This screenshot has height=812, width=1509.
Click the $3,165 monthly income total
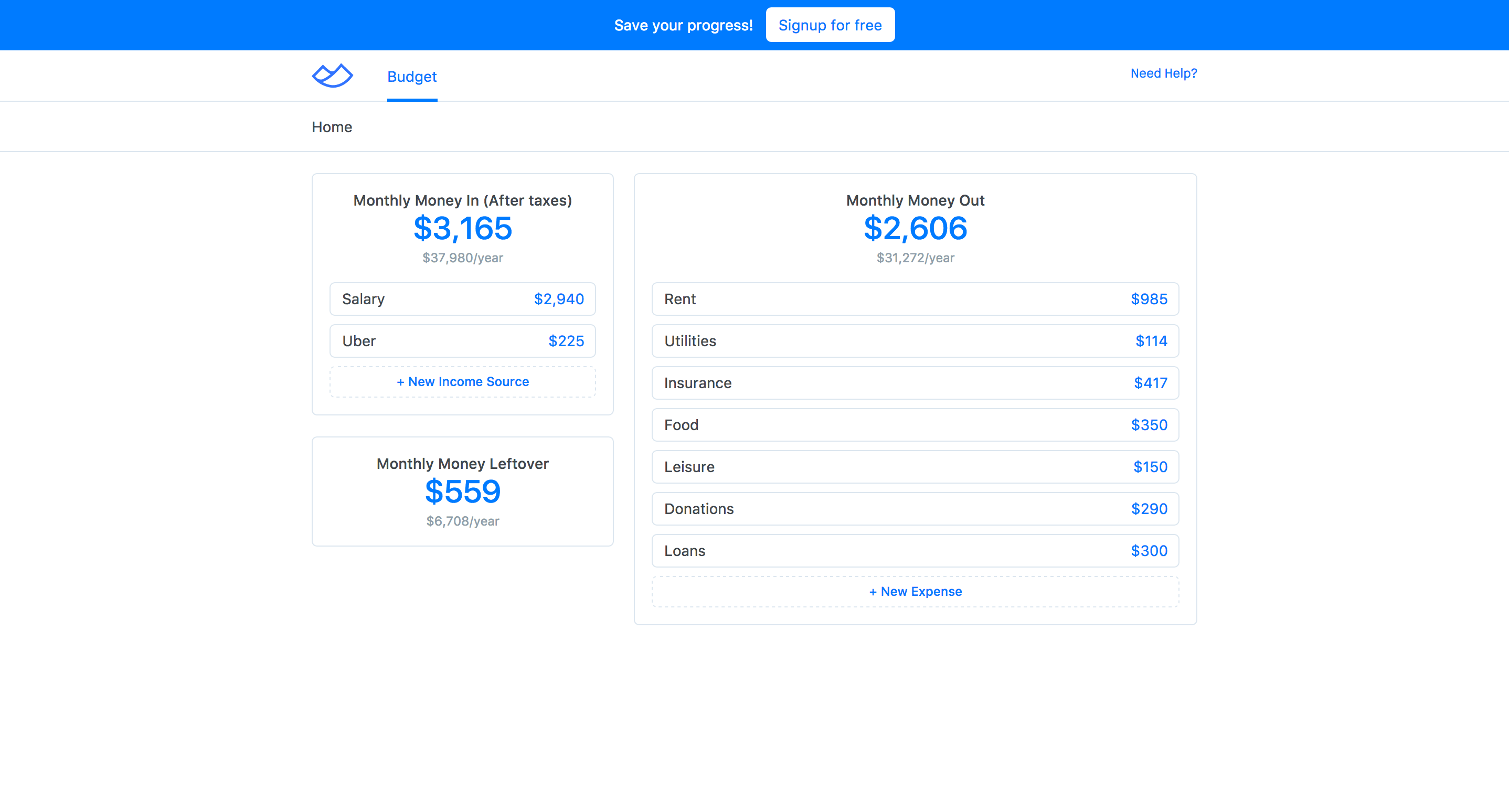pos(462,228)
